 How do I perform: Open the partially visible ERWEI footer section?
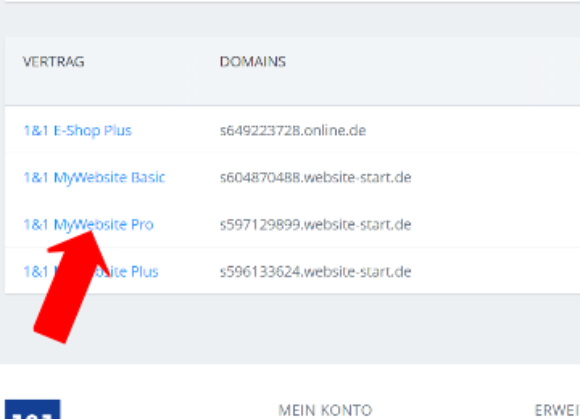[x=557, y=410]
